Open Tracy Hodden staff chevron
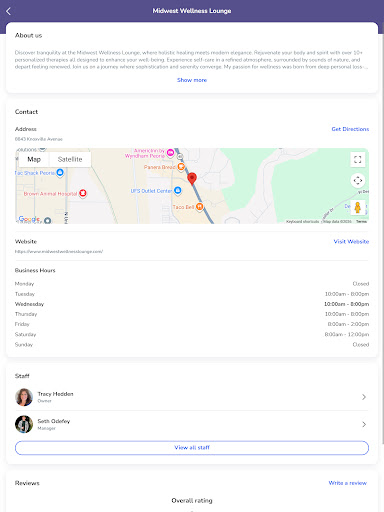The height and width of the screenshot is (512, 384). pos(364,397)
